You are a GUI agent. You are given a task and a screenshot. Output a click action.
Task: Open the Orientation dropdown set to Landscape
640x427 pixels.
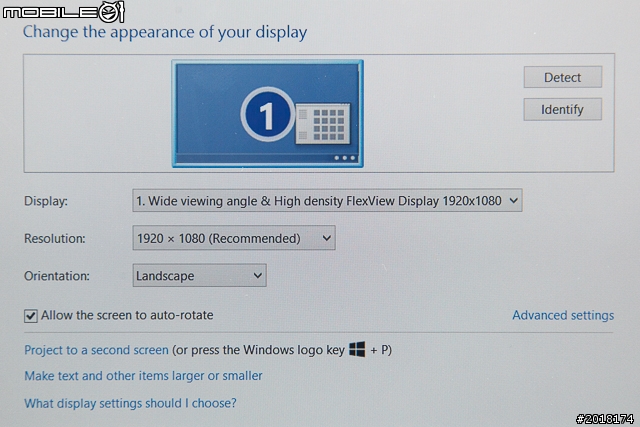(x=200, y=276)
